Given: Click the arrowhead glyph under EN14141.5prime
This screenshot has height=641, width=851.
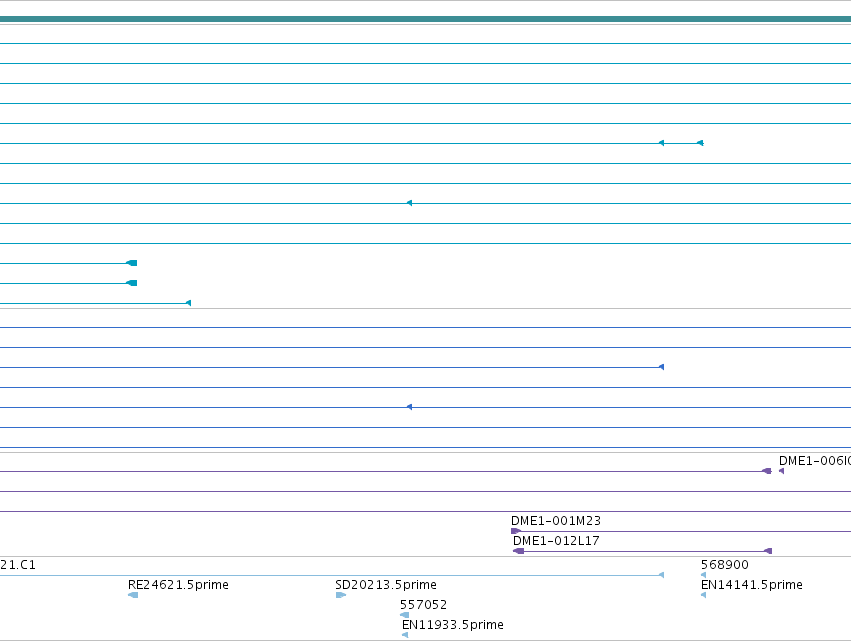Looking at the screenshot, I should click(703, 595).
